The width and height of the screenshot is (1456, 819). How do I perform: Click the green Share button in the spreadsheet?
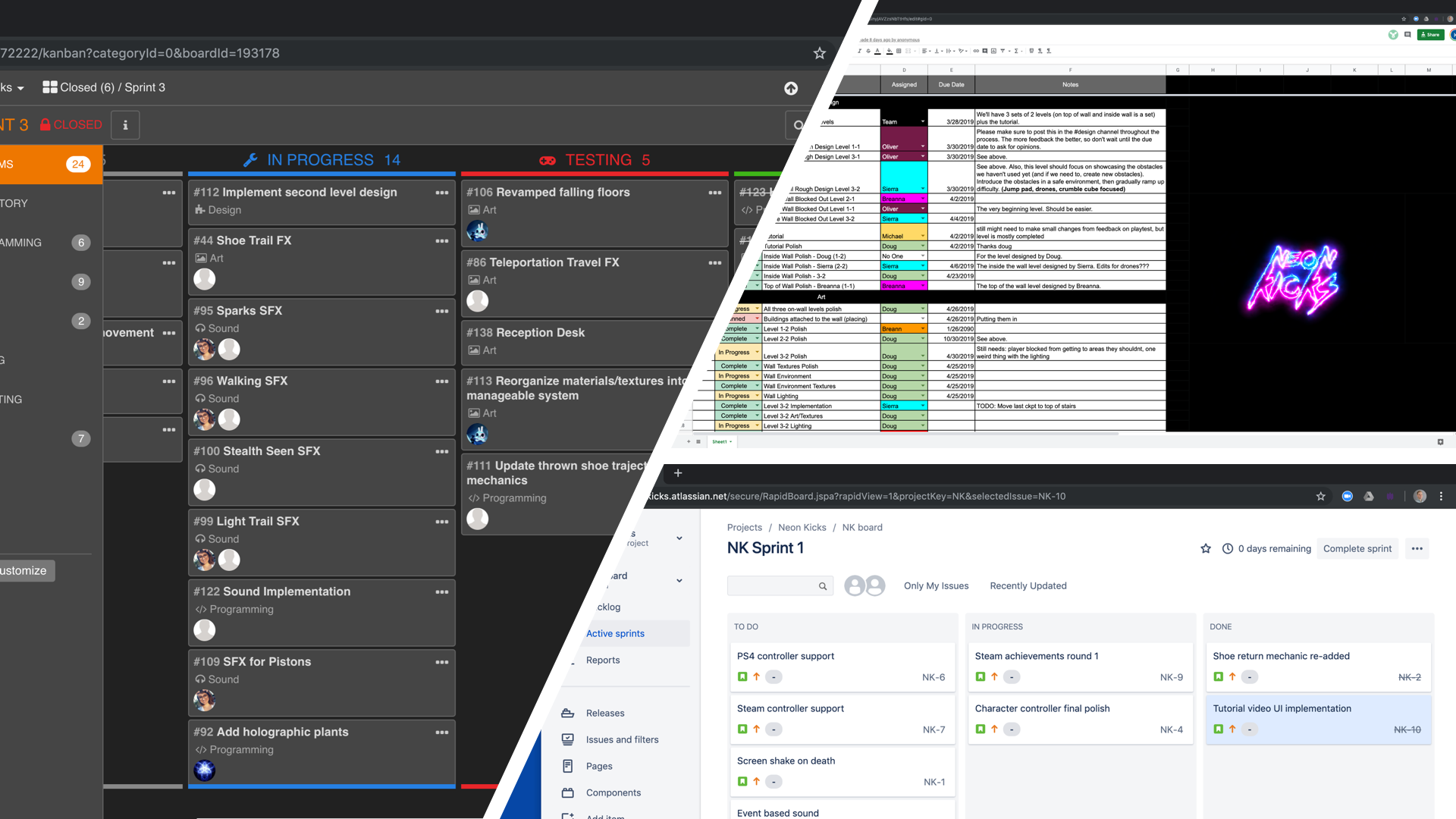[1430, 34]
